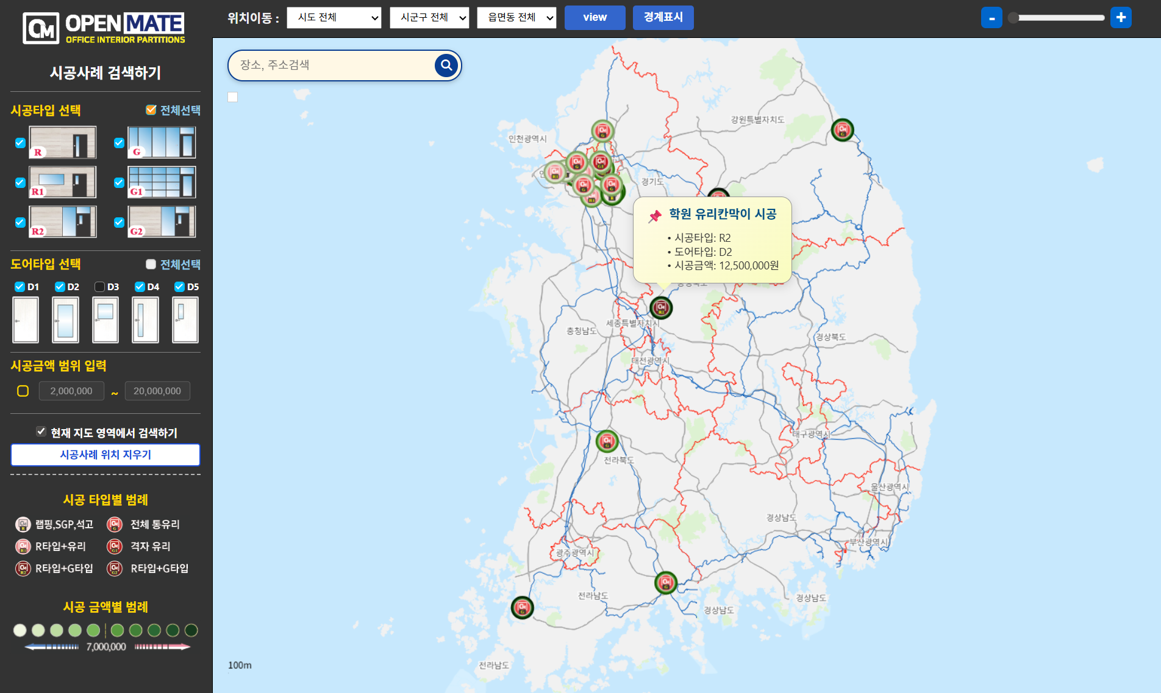Image resolution: width=1161 pixels, height=693 pixels.
Task: Enable the D3 door type checkbox
Action: (x=100, y=287)
